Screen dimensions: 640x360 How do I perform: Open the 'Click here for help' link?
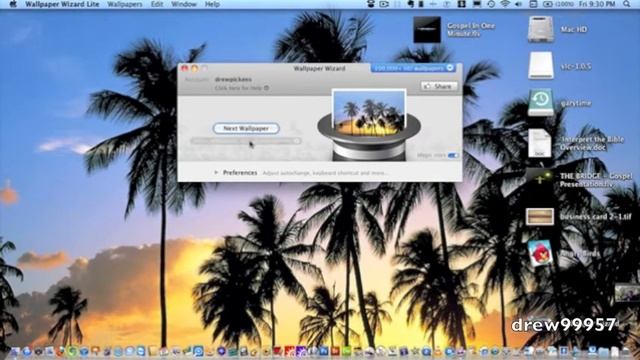[x=239, y=88]
